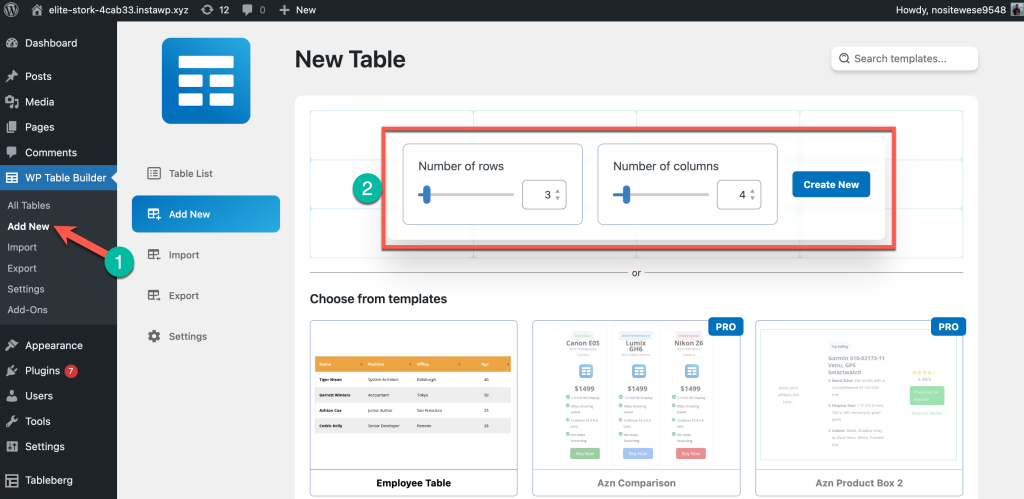
Task: Click the WordPress logo icon
Action: (12, 10)
